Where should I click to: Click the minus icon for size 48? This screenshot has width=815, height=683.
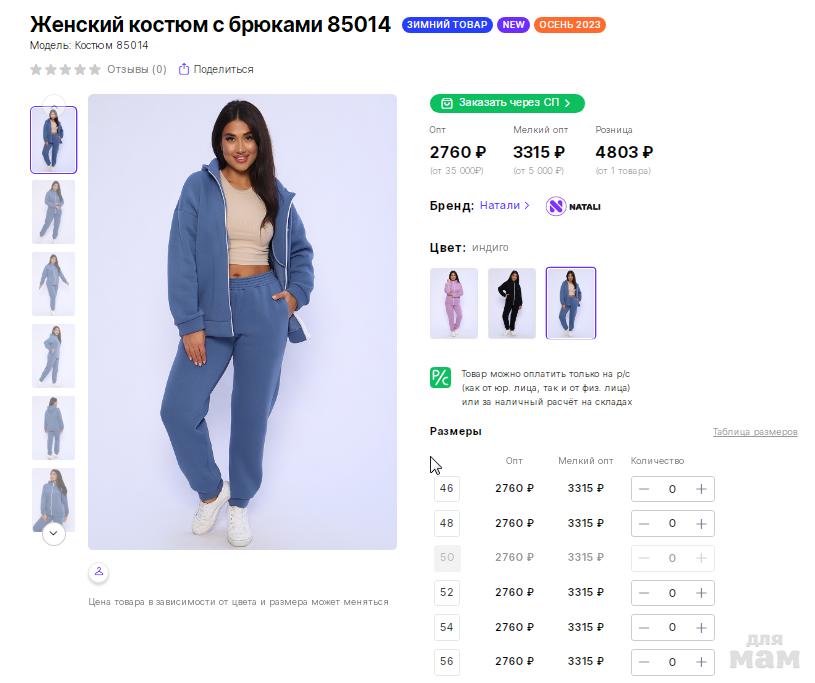coord(644,524)
